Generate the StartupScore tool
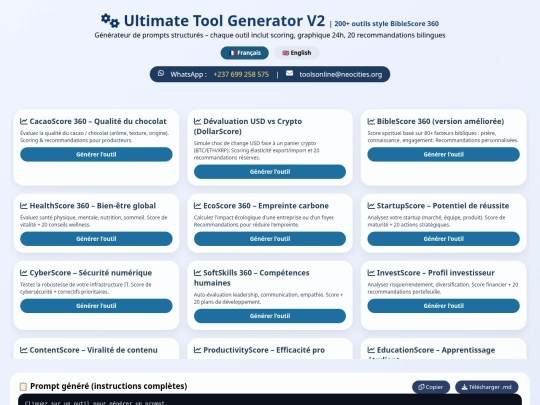 pyautogui.click(x=444, y=239)
